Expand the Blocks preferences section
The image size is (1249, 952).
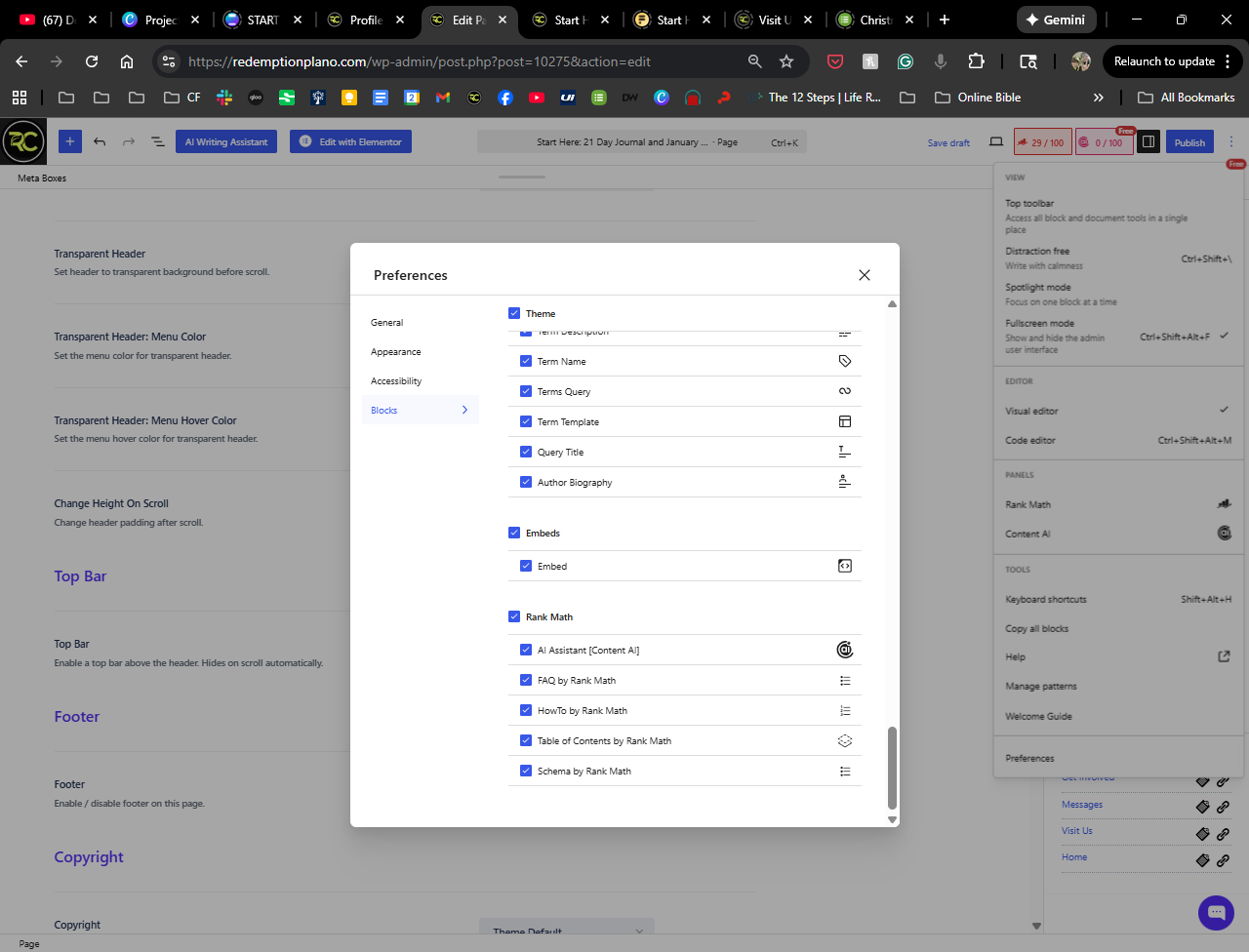point(420,410)
